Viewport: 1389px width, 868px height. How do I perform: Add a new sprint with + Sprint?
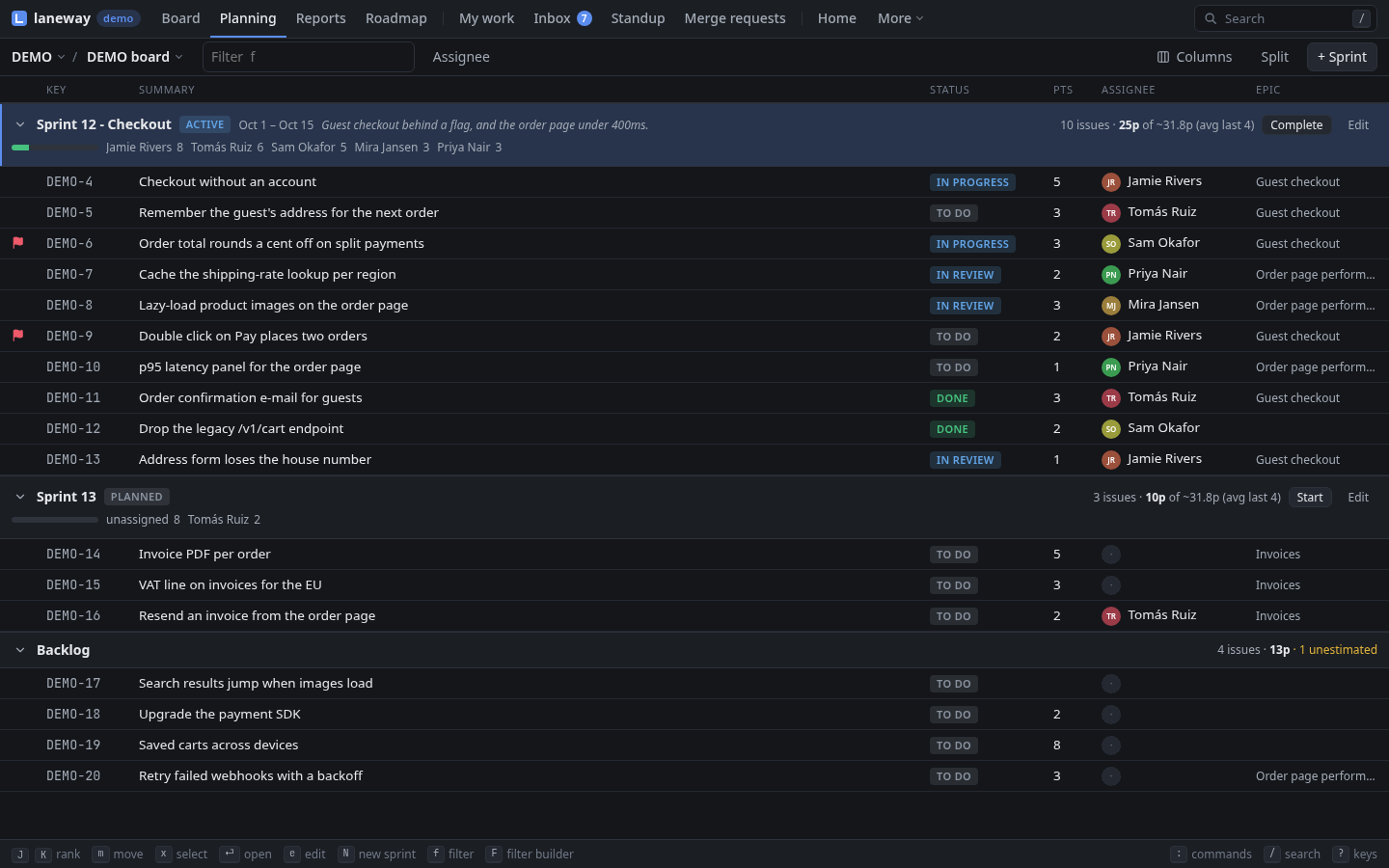pos(1342,57)
